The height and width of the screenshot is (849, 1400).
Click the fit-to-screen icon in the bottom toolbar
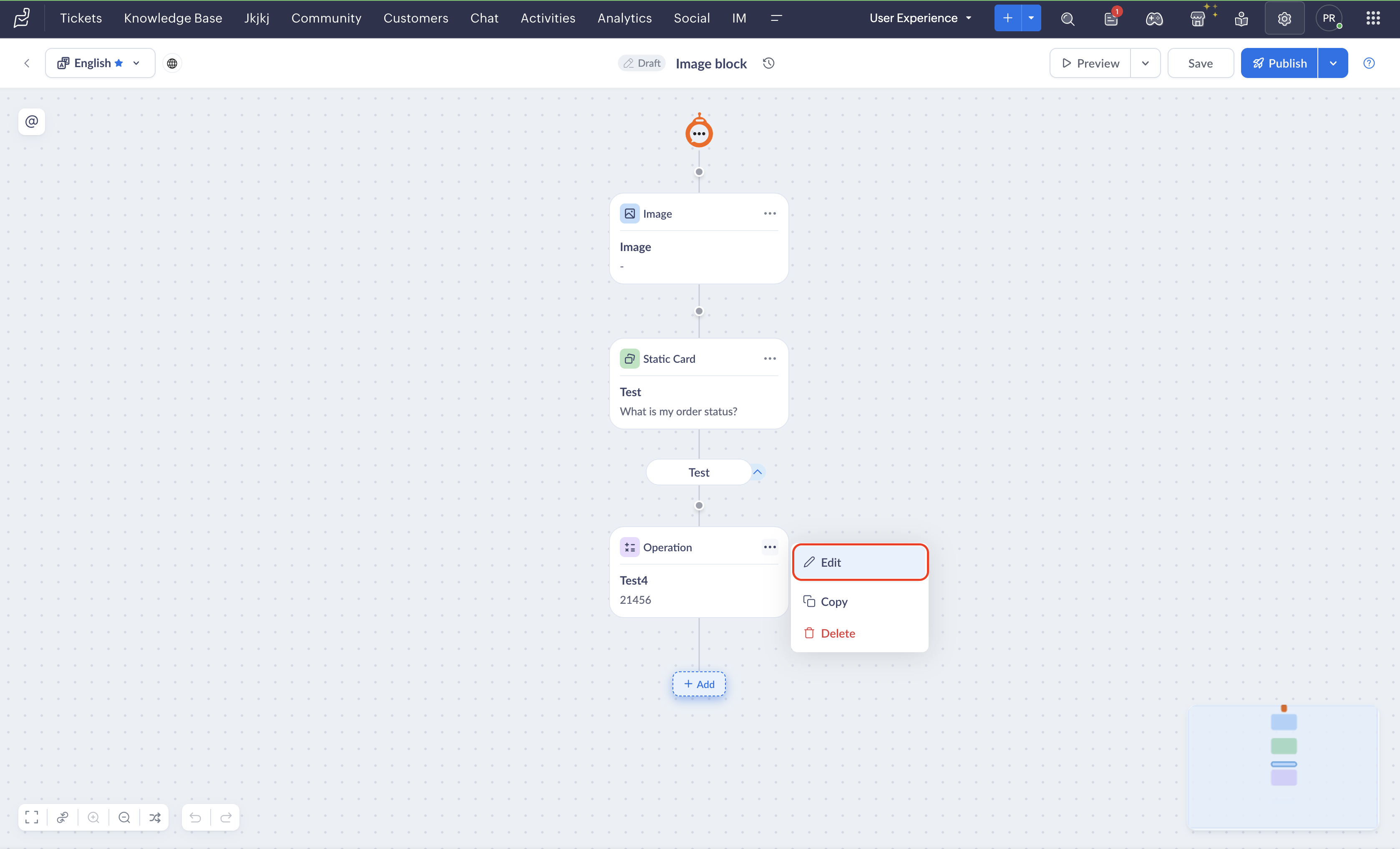click(32, 817)
